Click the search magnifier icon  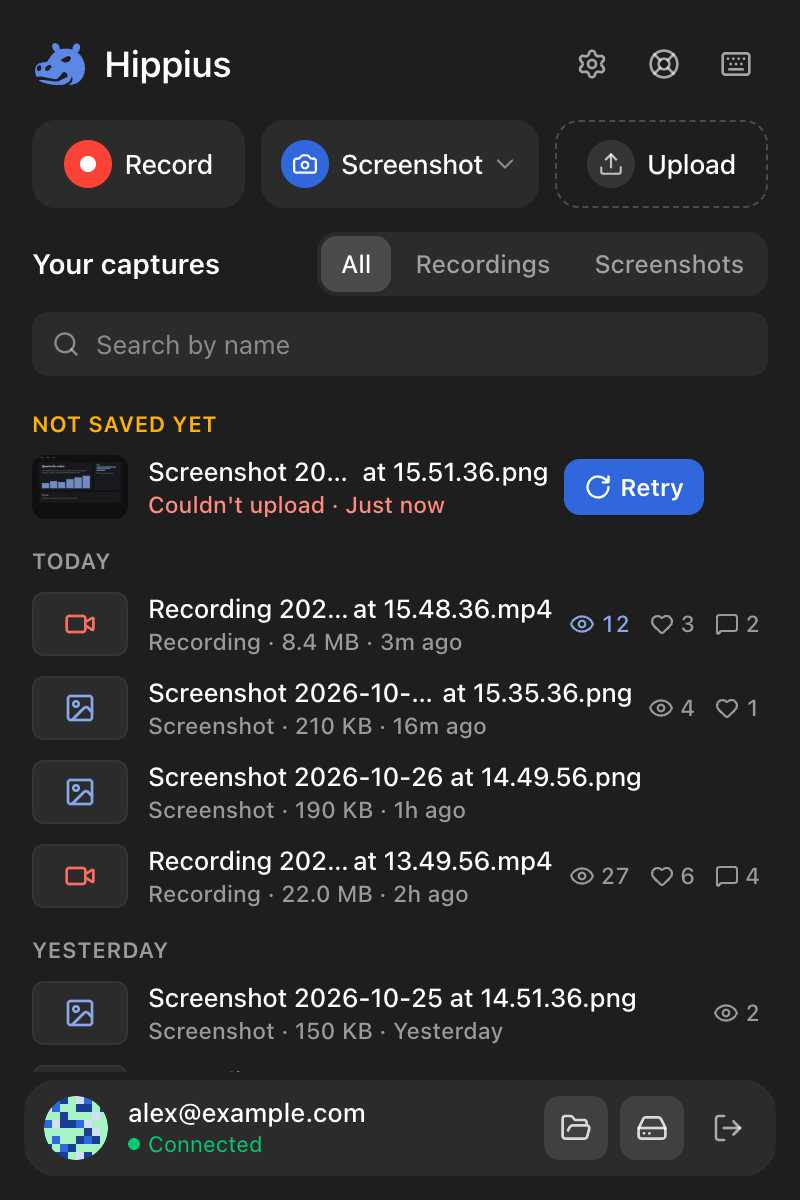(66, 345)
